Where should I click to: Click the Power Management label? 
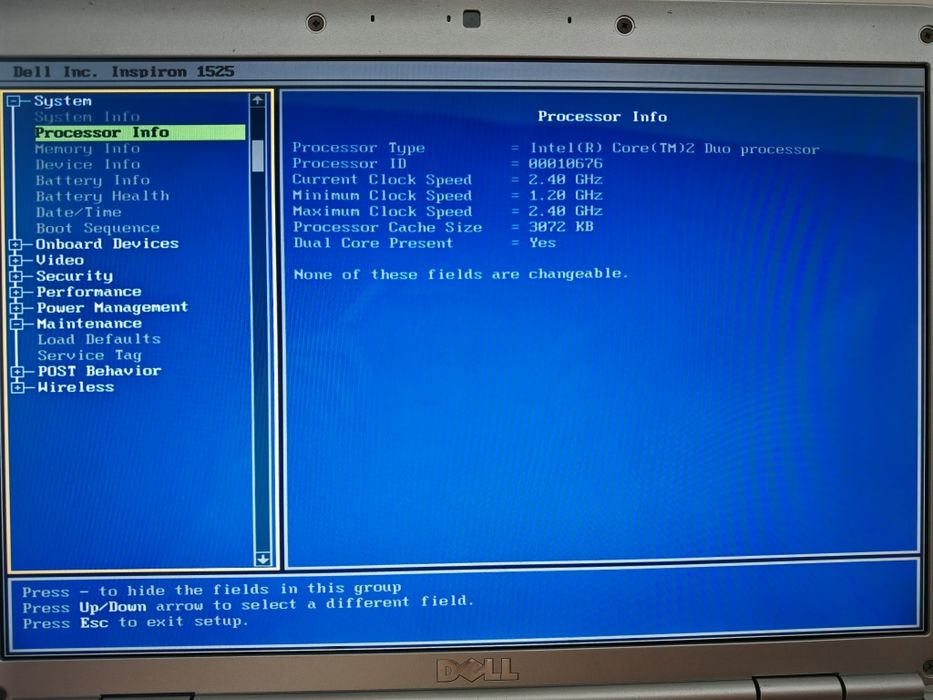point(112,307)
